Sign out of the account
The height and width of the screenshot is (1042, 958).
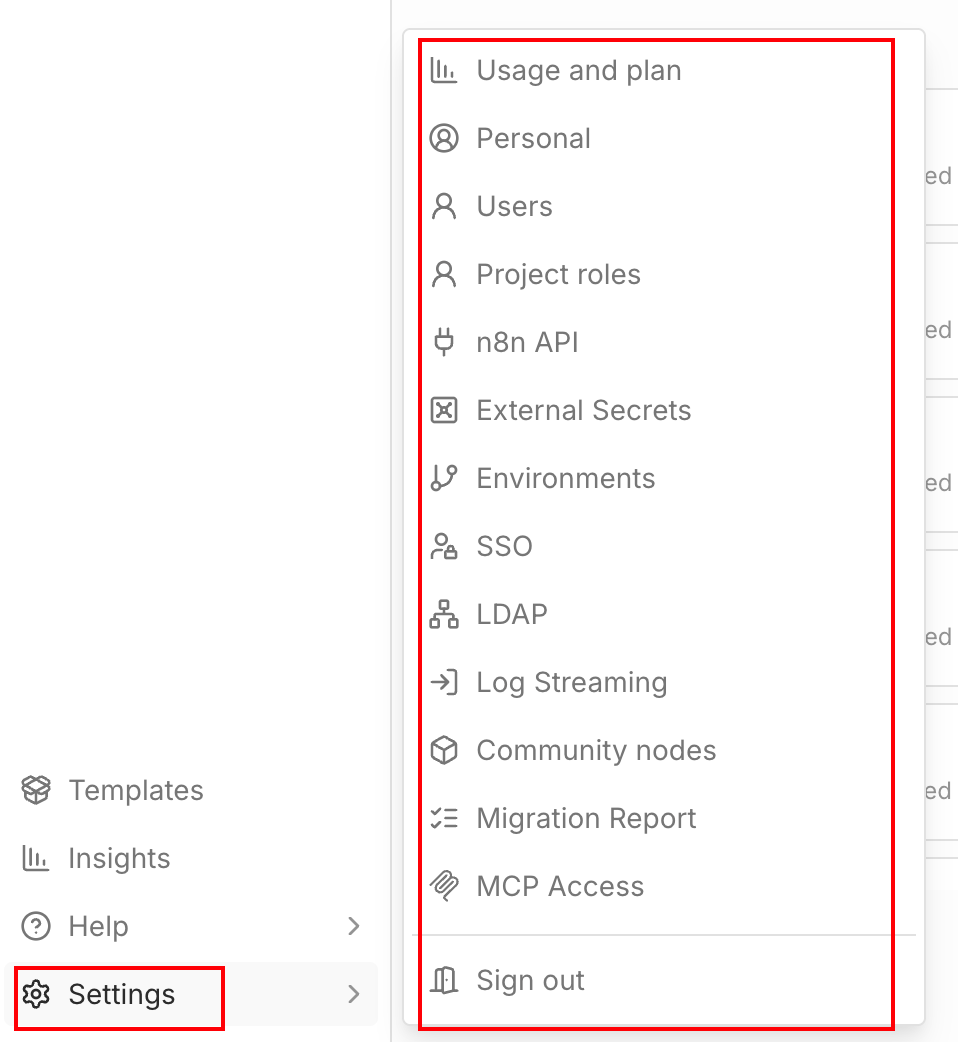tap(530, 981)
